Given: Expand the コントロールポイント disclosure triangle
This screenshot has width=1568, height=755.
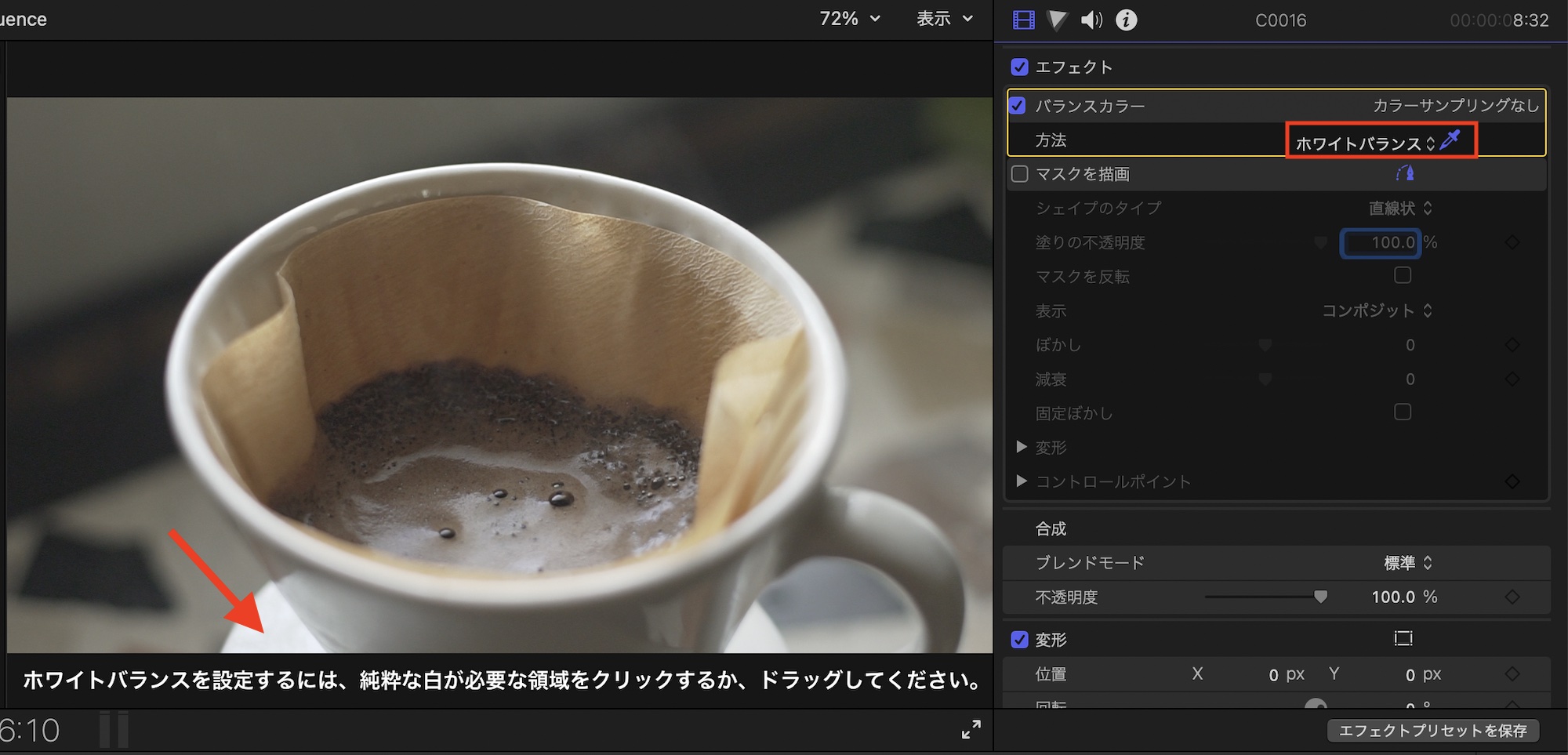Looking at the screenshot, I should [1022, 481].
